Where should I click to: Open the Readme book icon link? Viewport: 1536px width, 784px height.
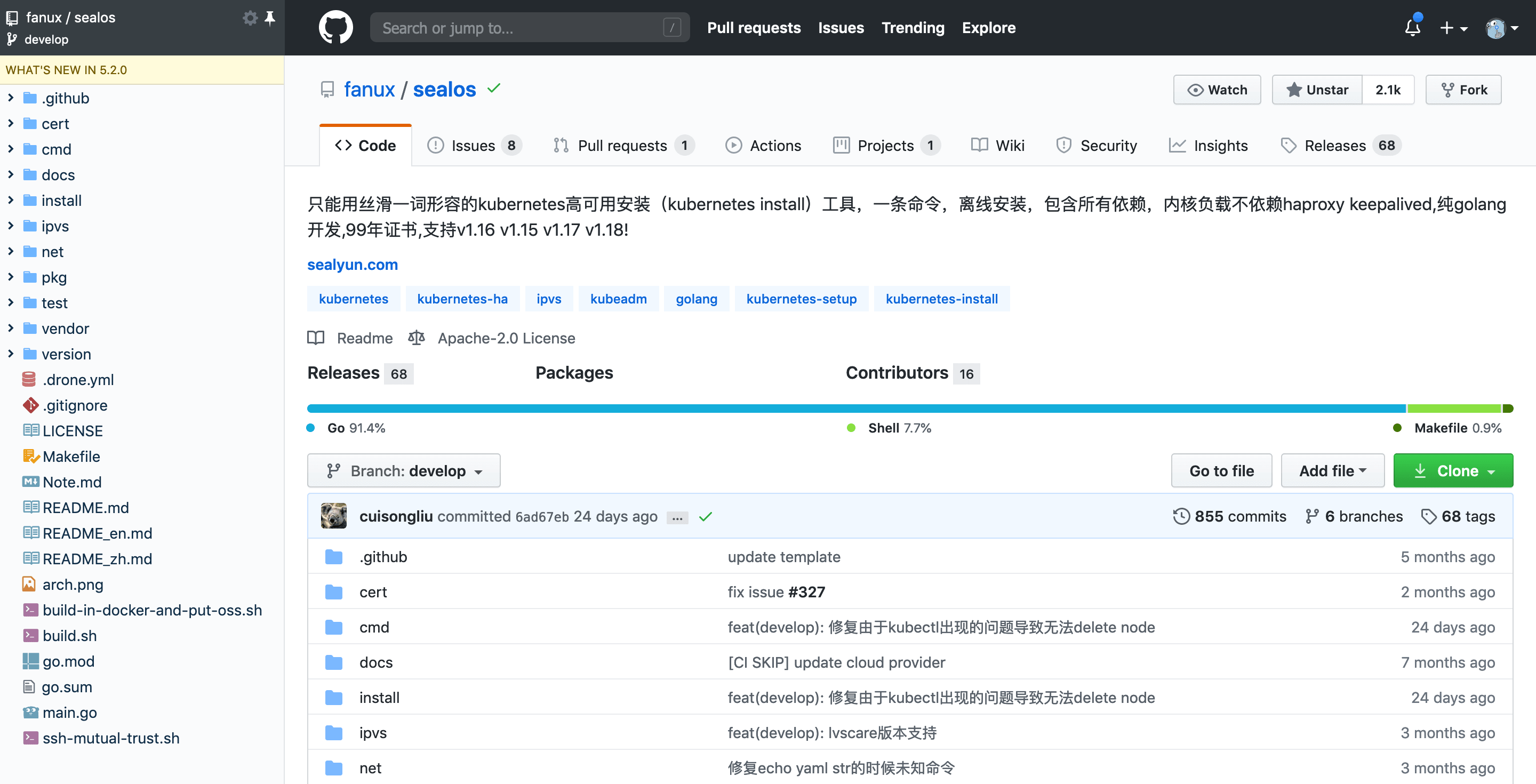pos(315,338)
